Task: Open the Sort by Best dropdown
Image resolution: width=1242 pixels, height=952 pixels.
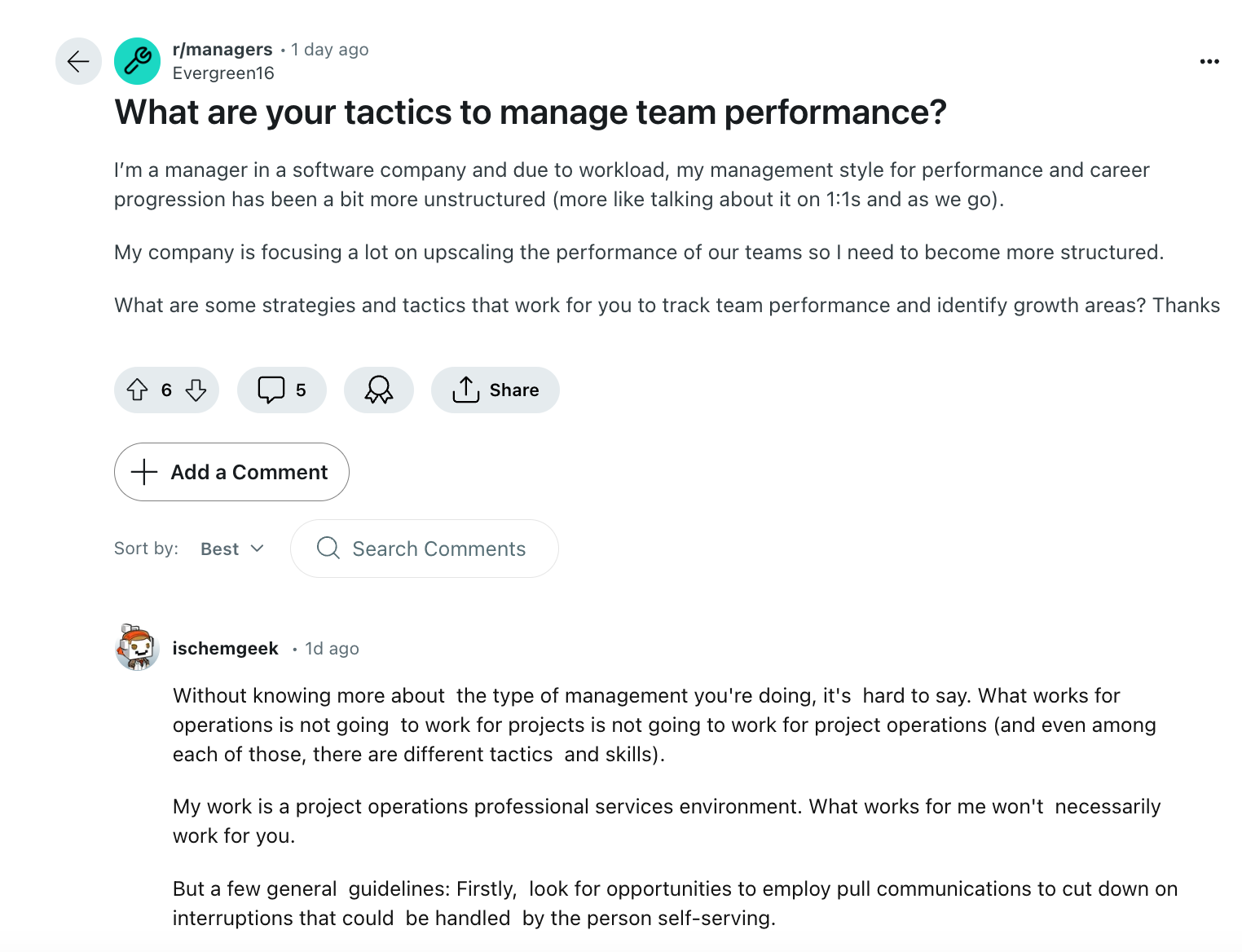Action: (231, 549)
